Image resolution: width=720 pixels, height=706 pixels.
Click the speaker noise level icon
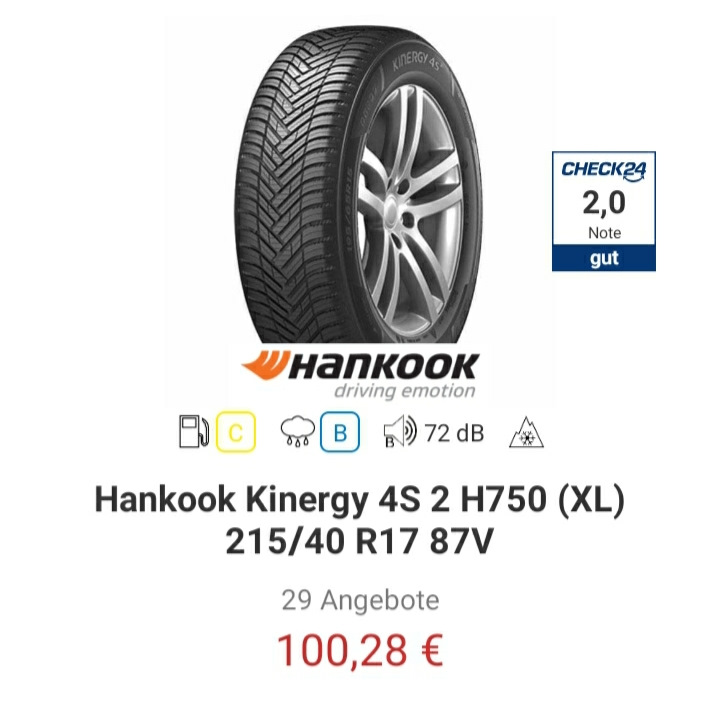[x=399, y=431]
